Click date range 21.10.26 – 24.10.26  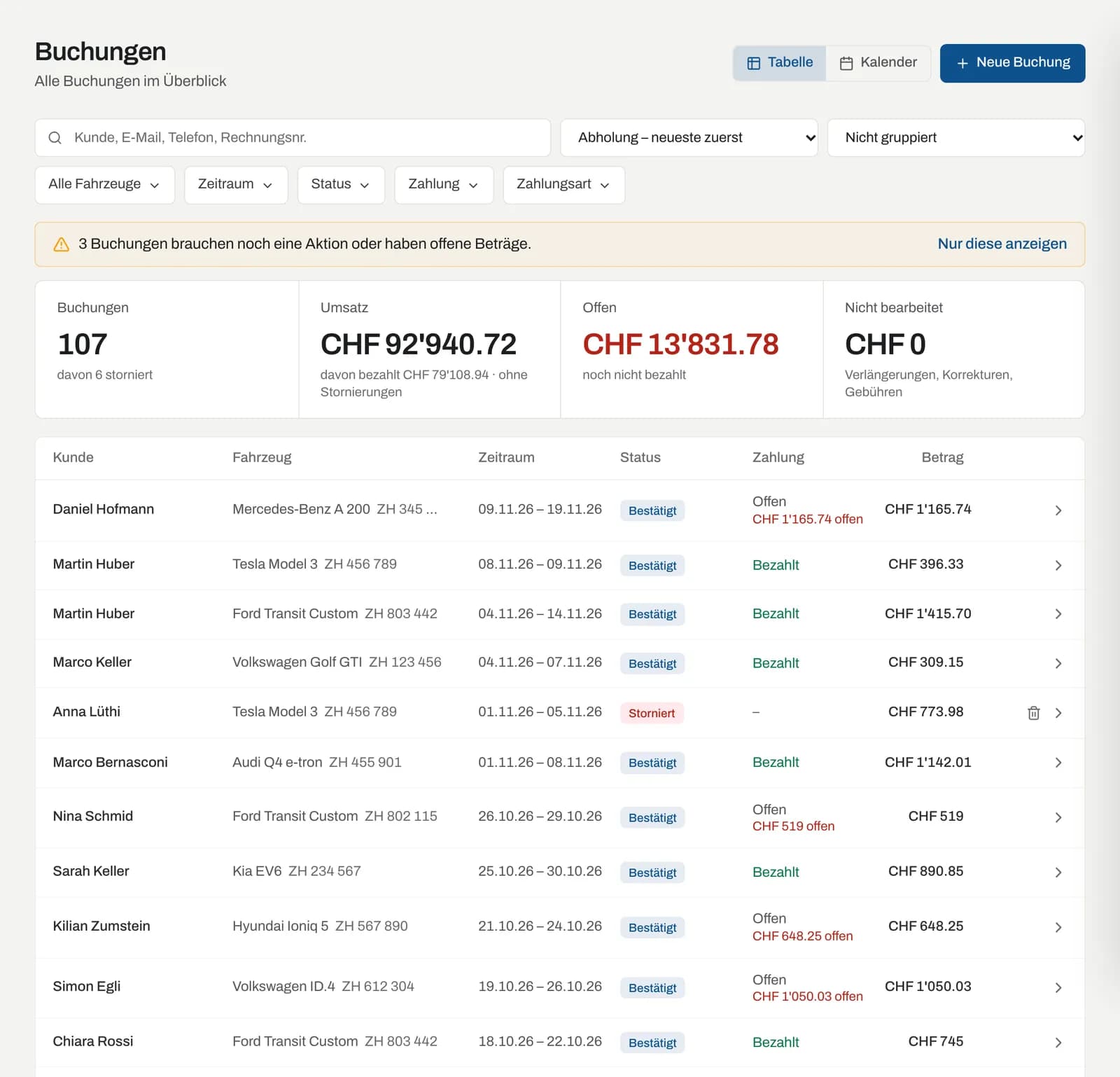coord(540,926)
